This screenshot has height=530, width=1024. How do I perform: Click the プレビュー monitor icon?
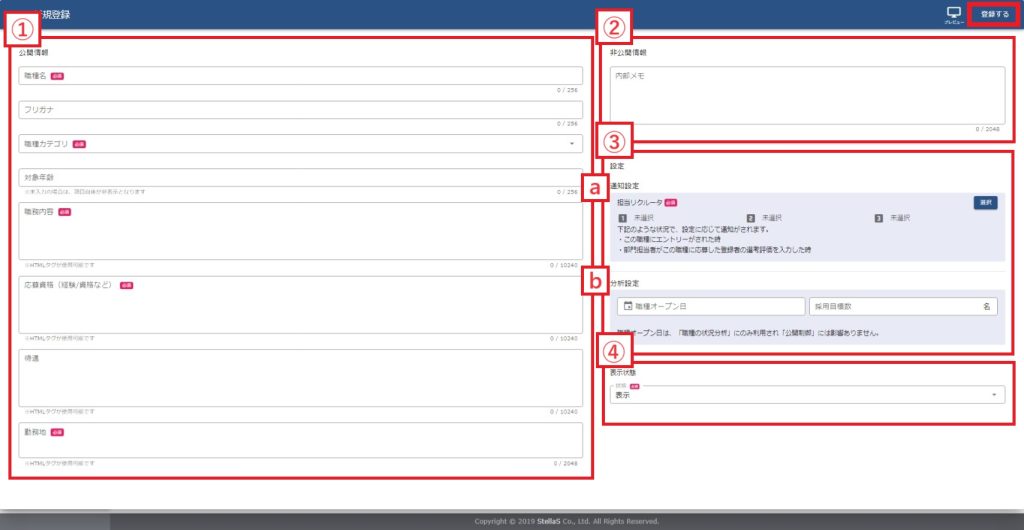click(952, 13)
